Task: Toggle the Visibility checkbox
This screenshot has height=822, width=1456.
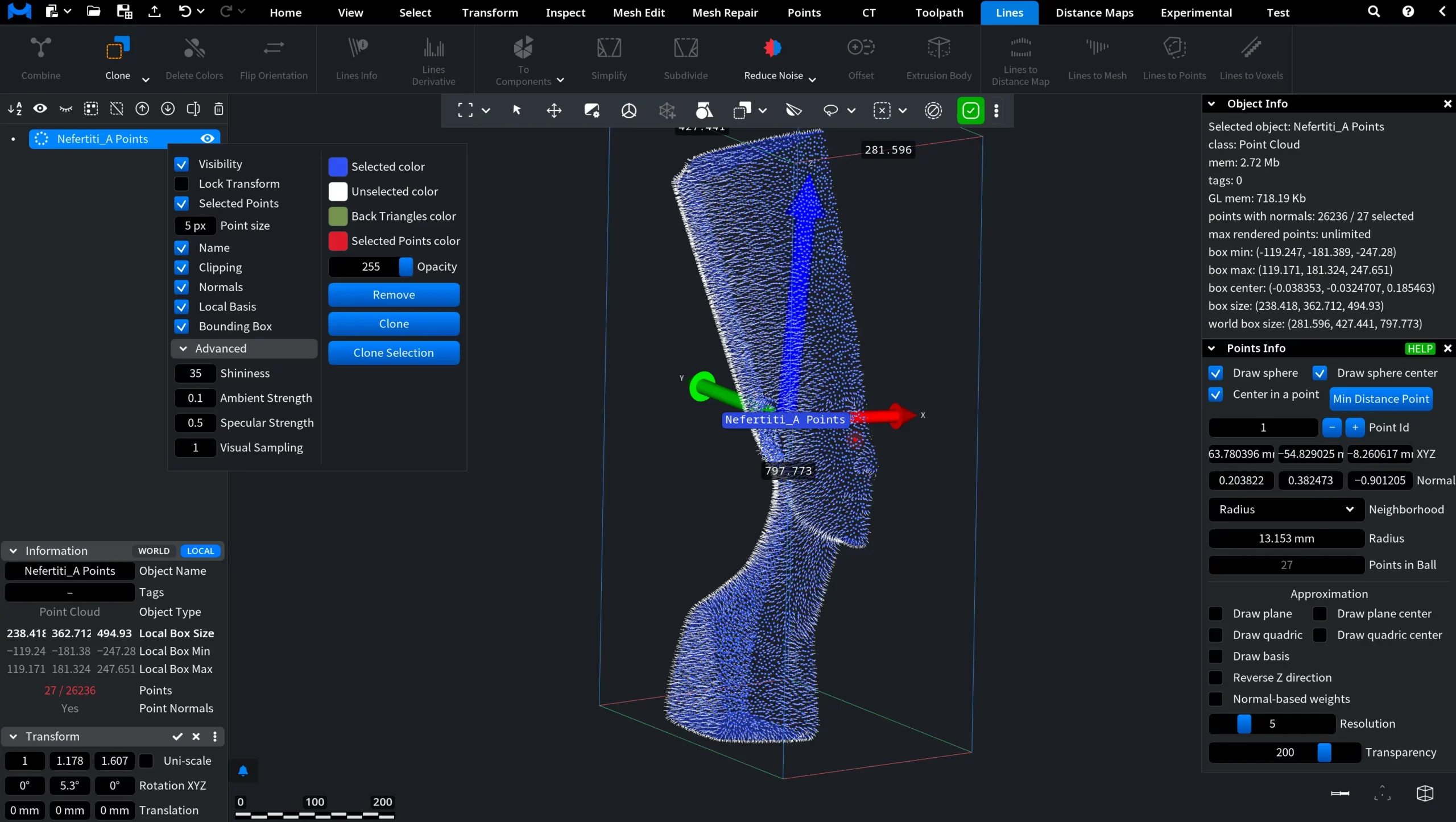Action: coord(181,164)
